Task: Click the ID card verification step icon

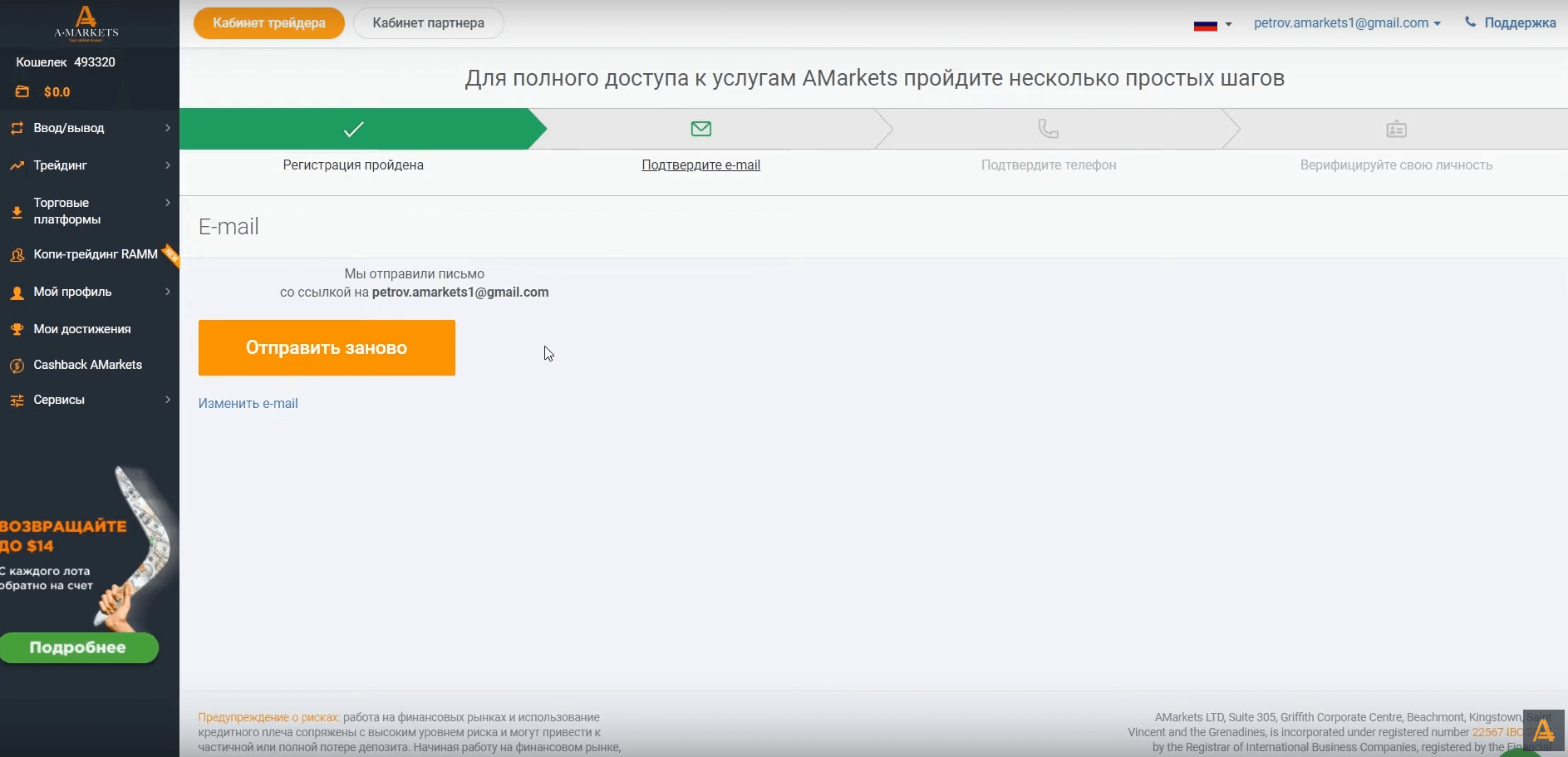Action: click(x=1397, y=129)
